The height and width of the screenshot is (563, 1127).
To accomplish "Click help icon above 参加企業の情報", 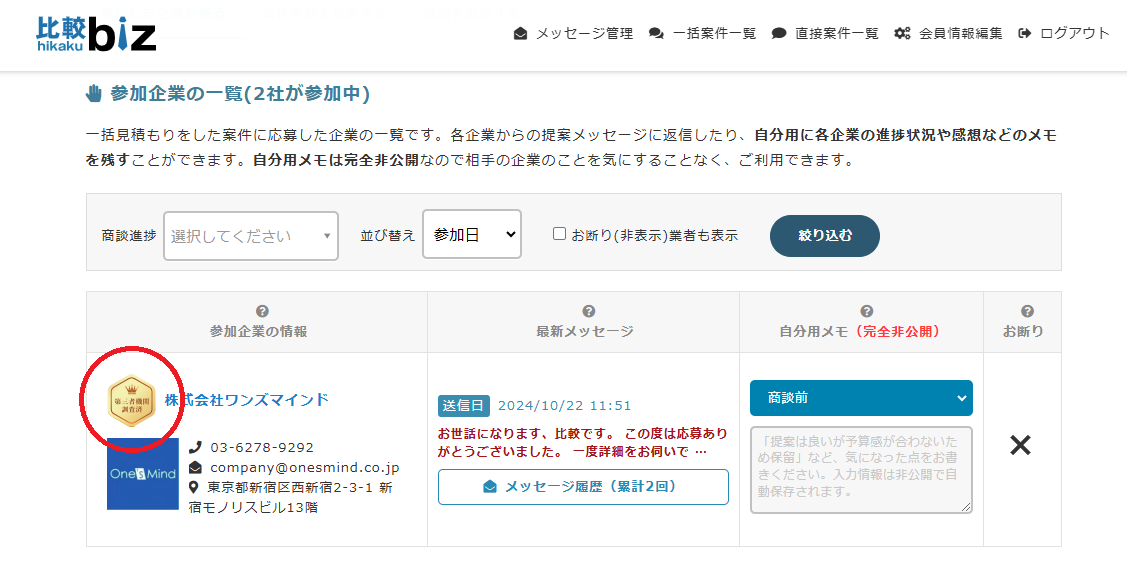I will click(262, 311).
